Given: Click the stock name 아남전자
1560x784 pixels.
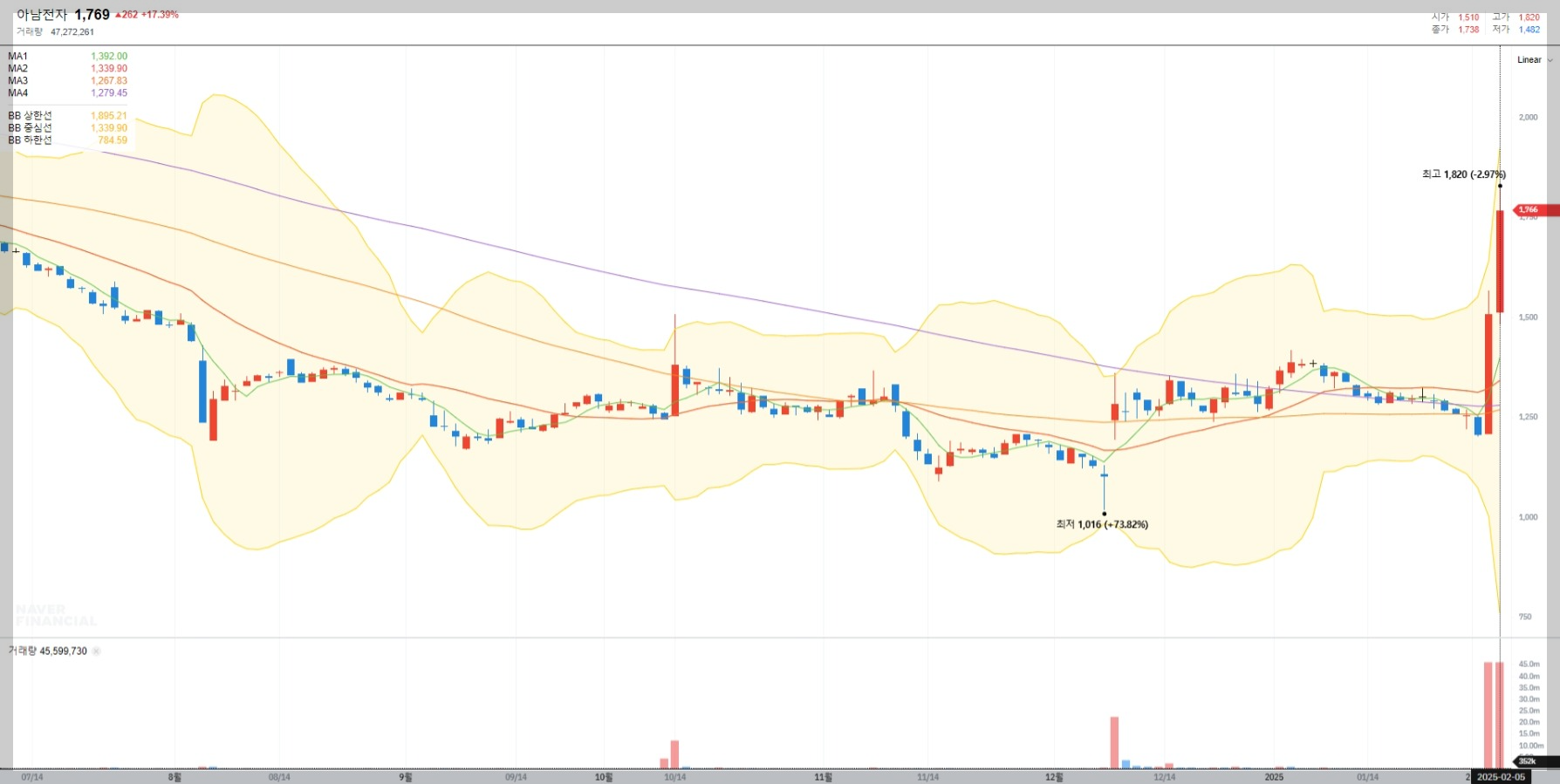Looking at the screenshot, I should tap(42, 15).
